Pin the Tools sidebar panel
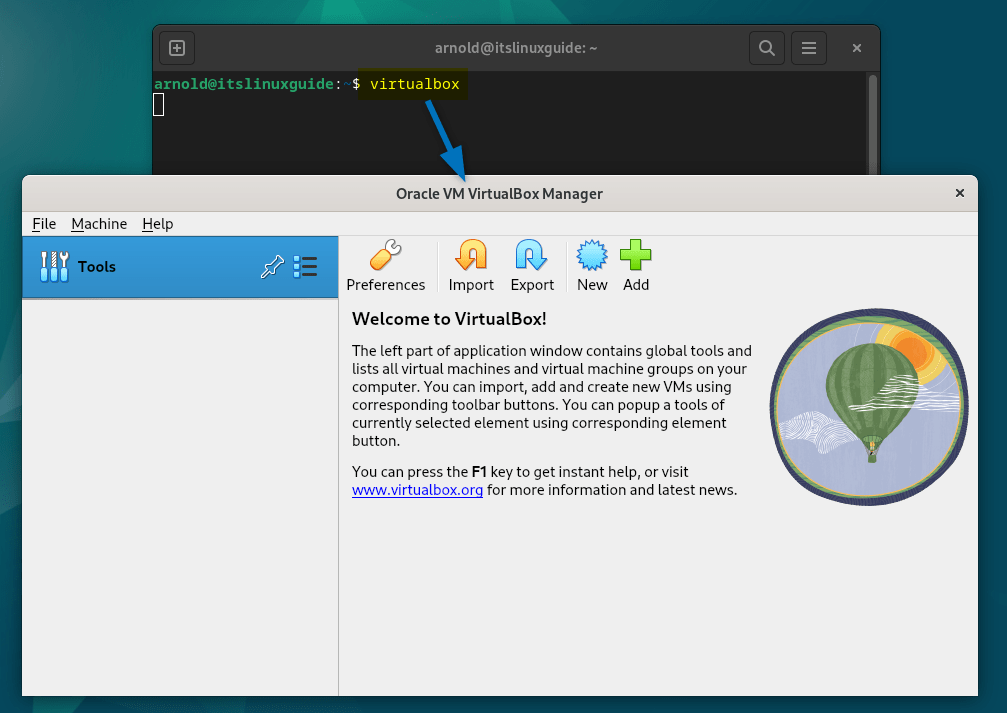The width and height of the screenshot is (1007, 713). click(x=272, y=267)
